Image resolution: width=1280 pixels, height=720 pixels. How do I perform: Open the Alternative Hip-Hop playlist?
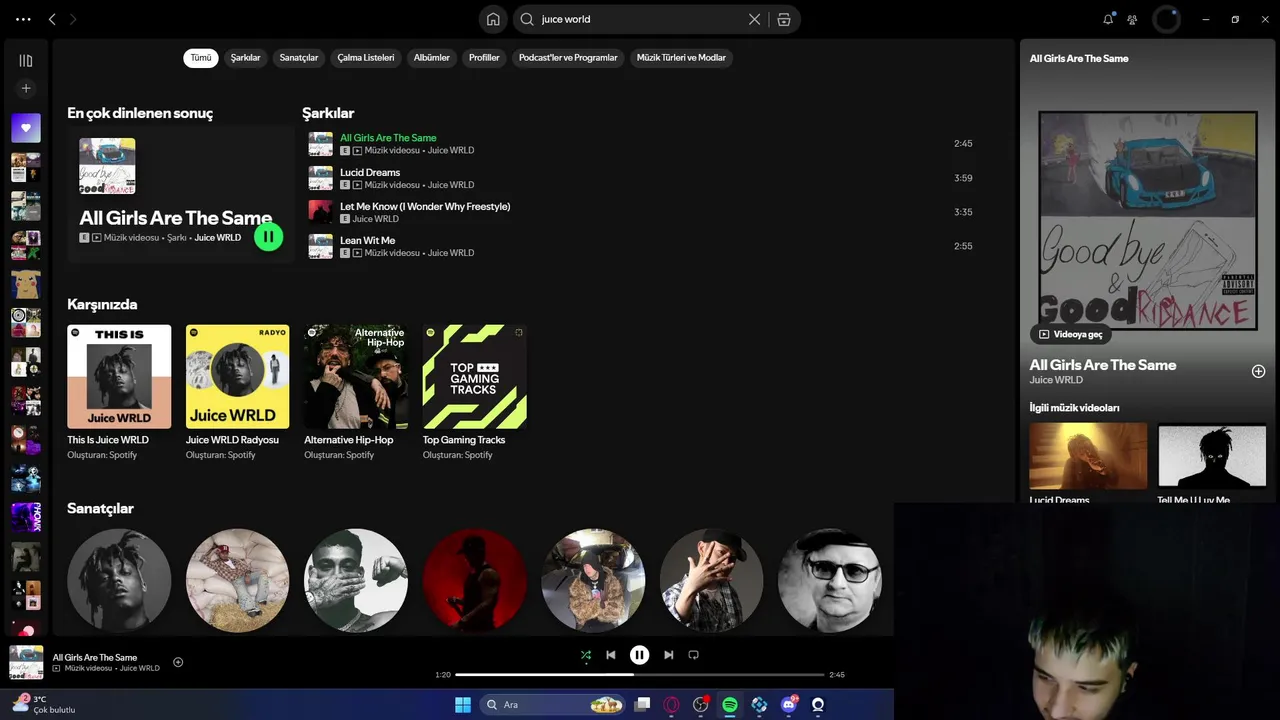click(356, 392)
